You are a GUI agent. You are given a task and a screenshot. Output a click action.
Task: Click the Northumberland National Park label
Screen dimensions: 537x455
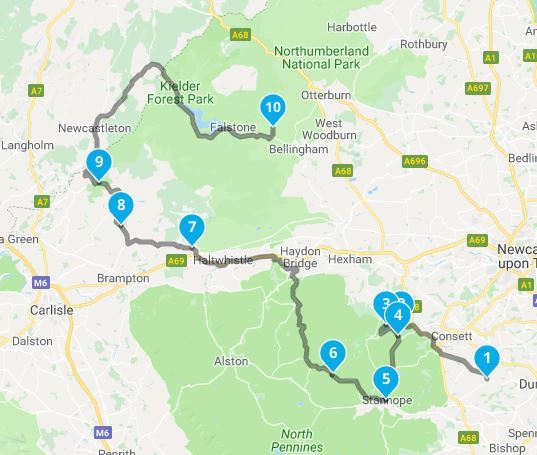[322, 58]
